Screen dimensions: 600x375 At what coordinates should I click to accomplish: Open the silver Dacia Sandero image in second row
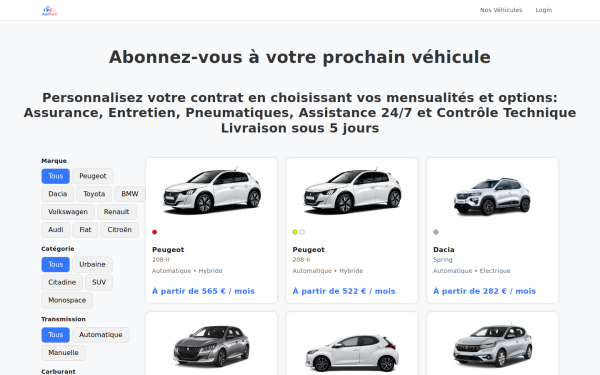coord(492,346)
